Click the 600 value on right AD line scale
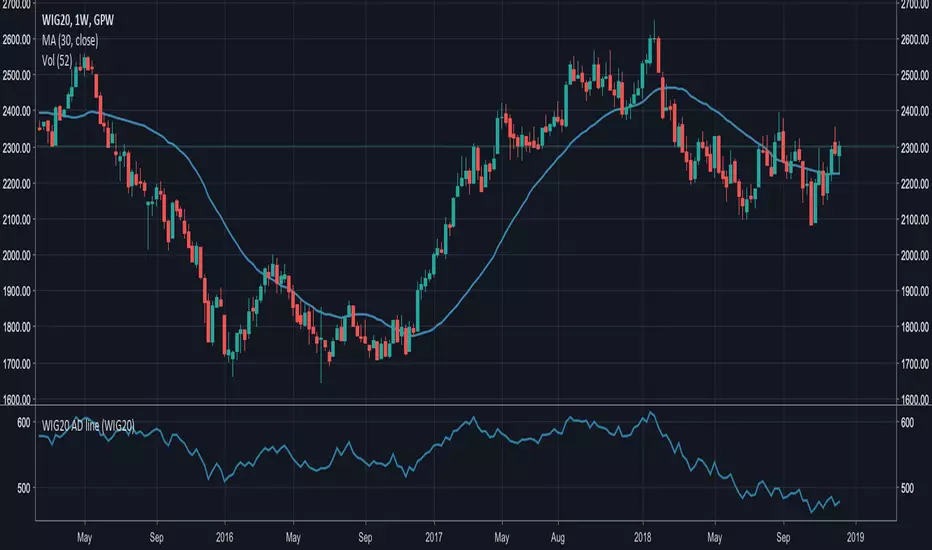This screenshot has width=932, height=550. point(908,423)
